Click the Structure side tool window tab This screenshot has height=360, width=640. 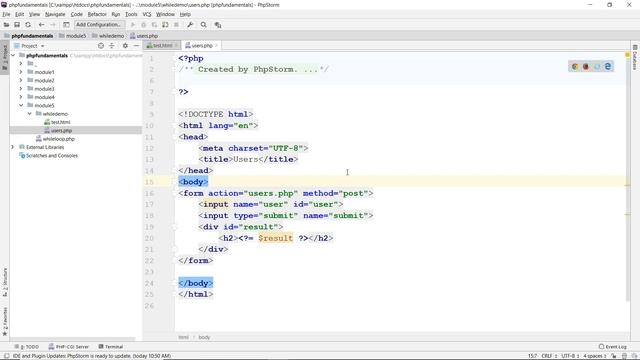pyautogui.click(x=5, y=282)
